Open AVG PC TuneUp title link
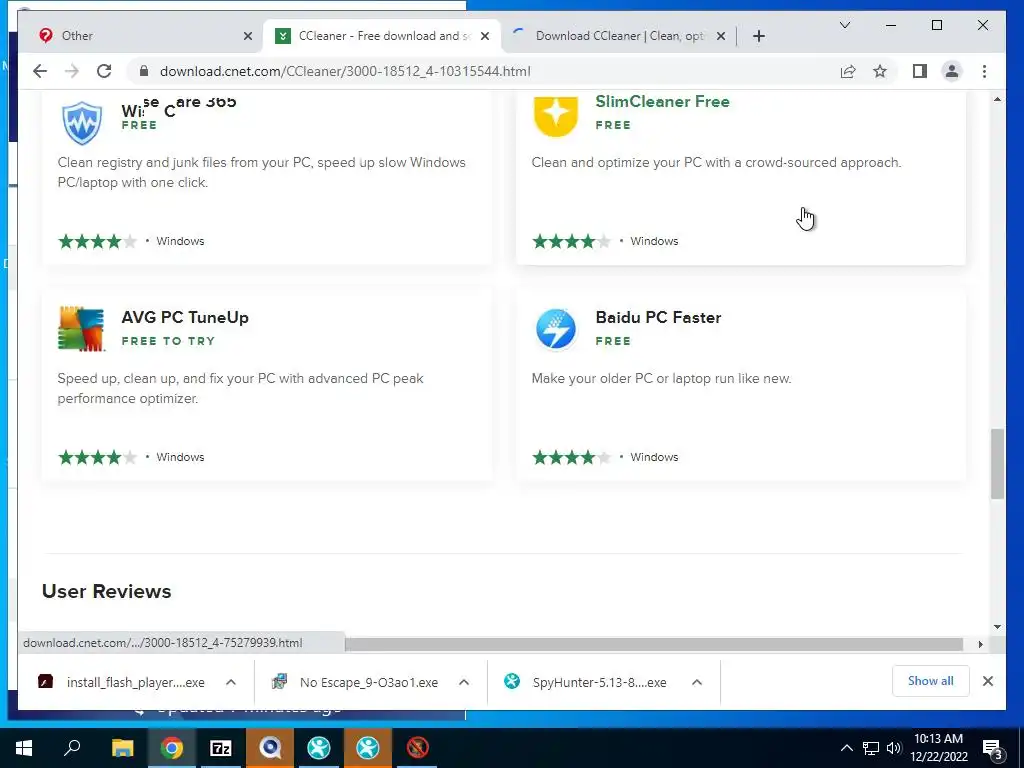This screenshot has width=1024, height=768. (x=185, y=317)
